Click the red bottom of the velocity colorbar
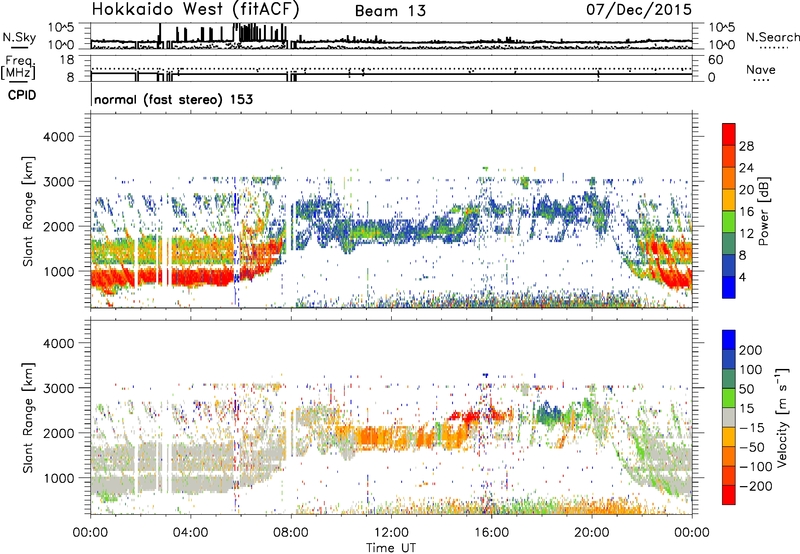The width and height of the screenshot is (800, 554). tap(729, 495)
